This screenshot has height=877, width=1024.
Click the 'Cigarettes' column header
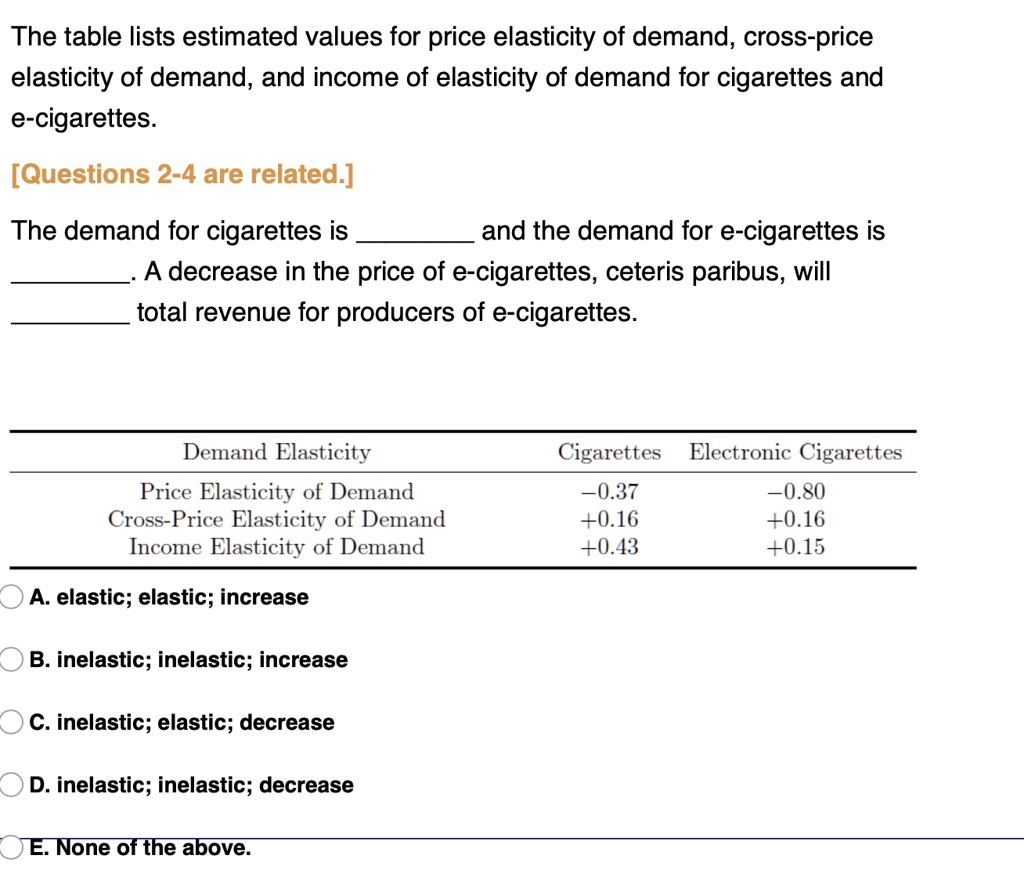pyautogui.click(x=608, y=452)
